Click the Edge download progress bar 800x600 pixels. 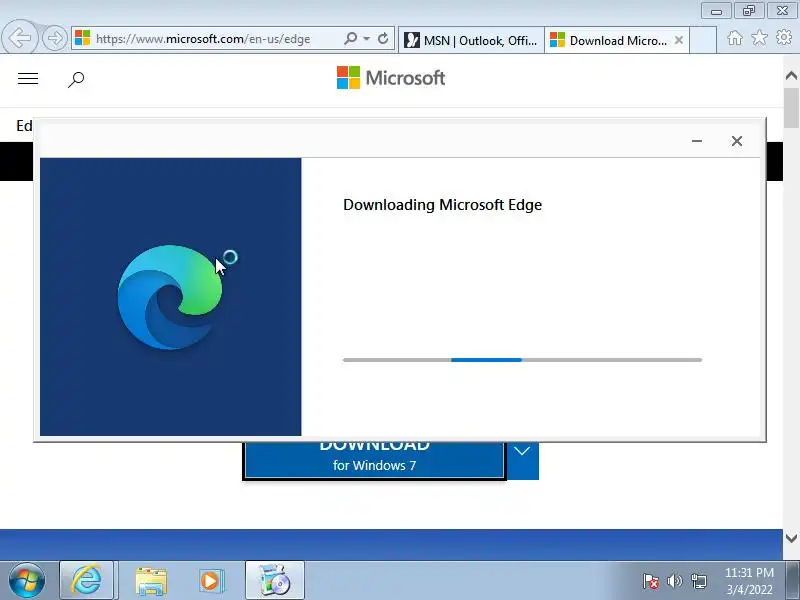tap(522, 360)
